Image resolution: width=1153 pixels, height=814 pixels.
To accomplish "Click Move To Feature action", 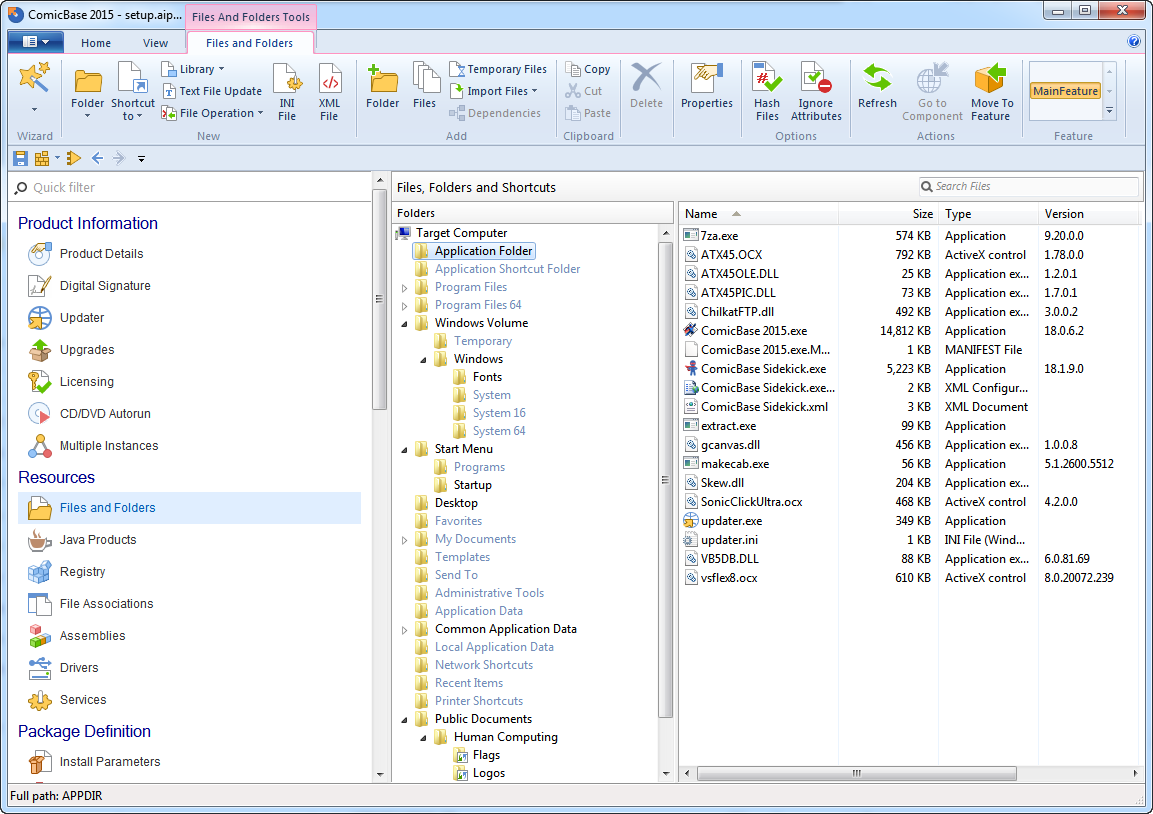I will pos(991,91).
